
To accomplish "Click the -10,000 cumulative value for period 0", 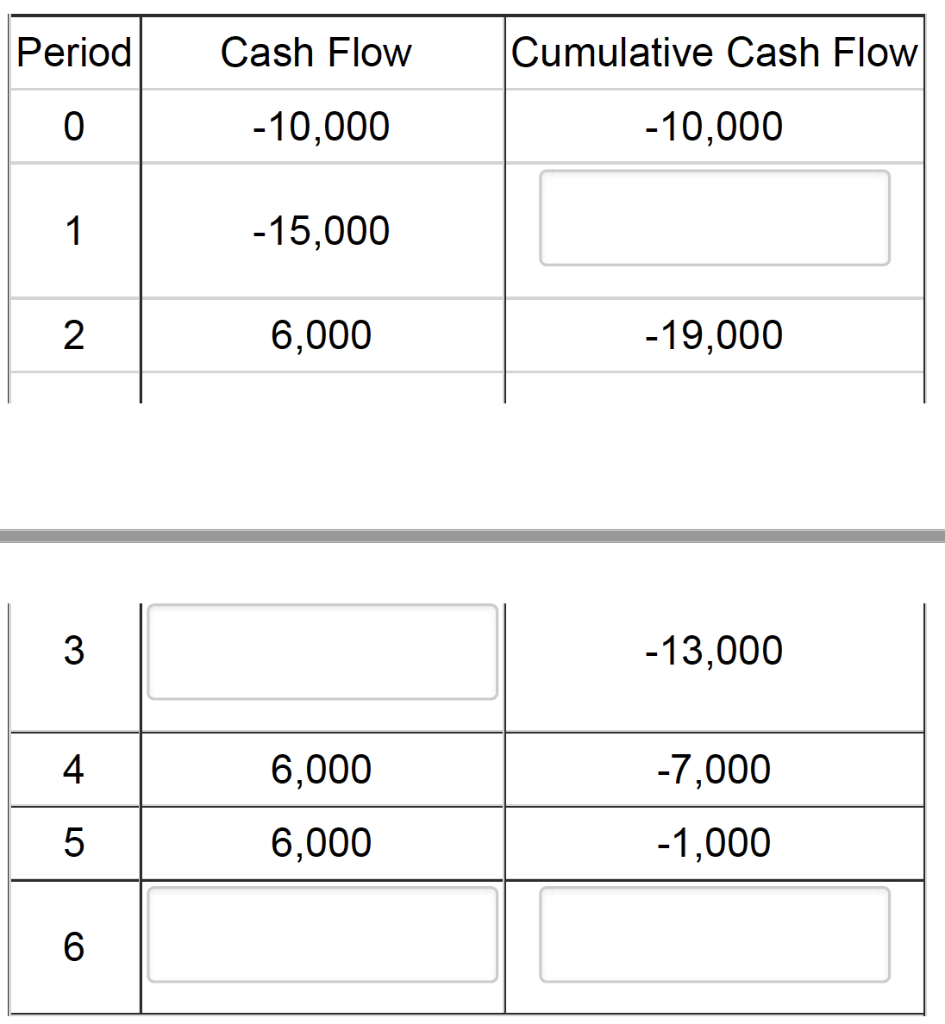I will (x=714, y=126).
